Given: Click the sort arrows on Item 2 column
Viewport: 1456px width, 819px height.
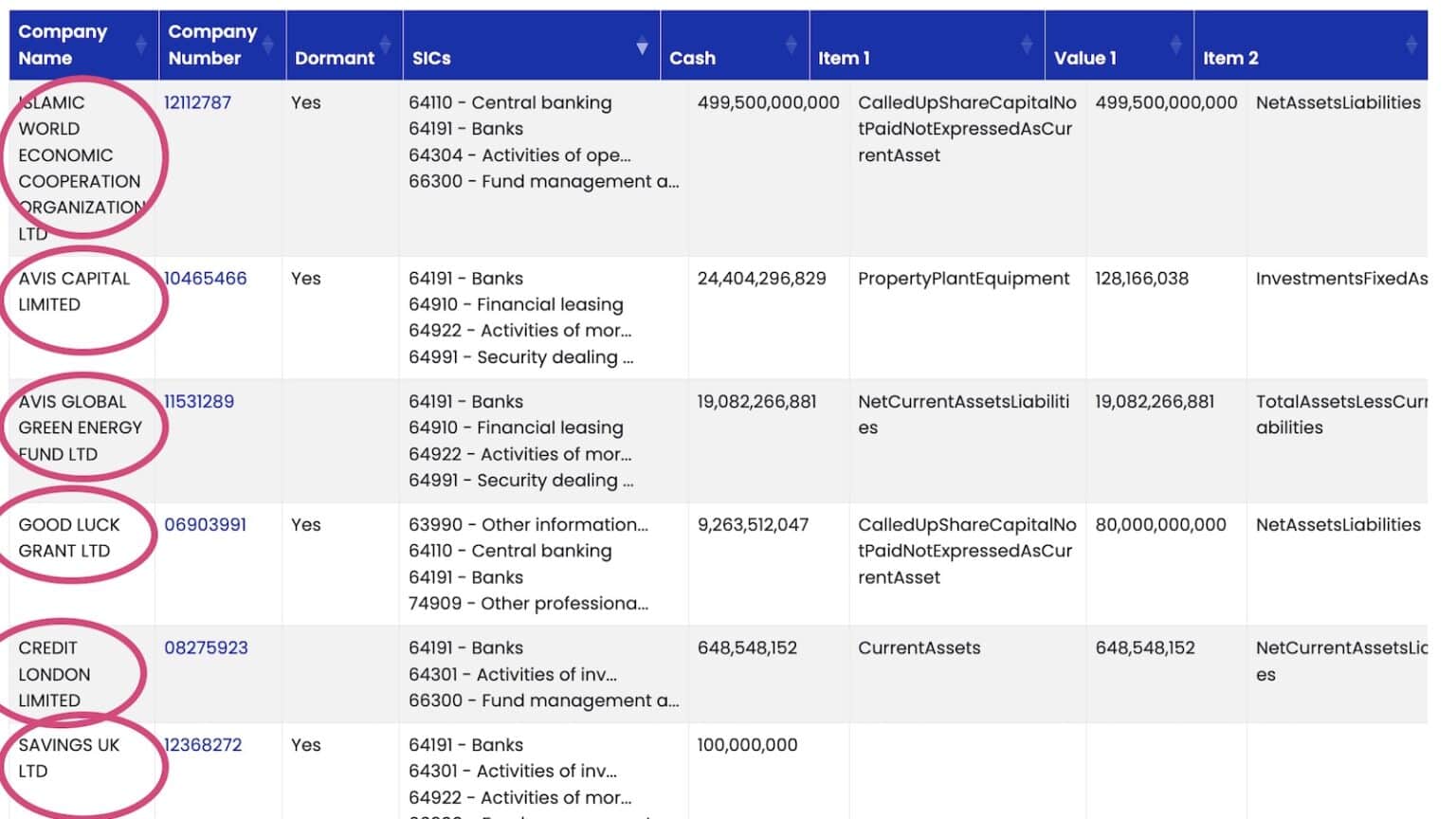Looking at the screenshot, I should coord(1411,44).
